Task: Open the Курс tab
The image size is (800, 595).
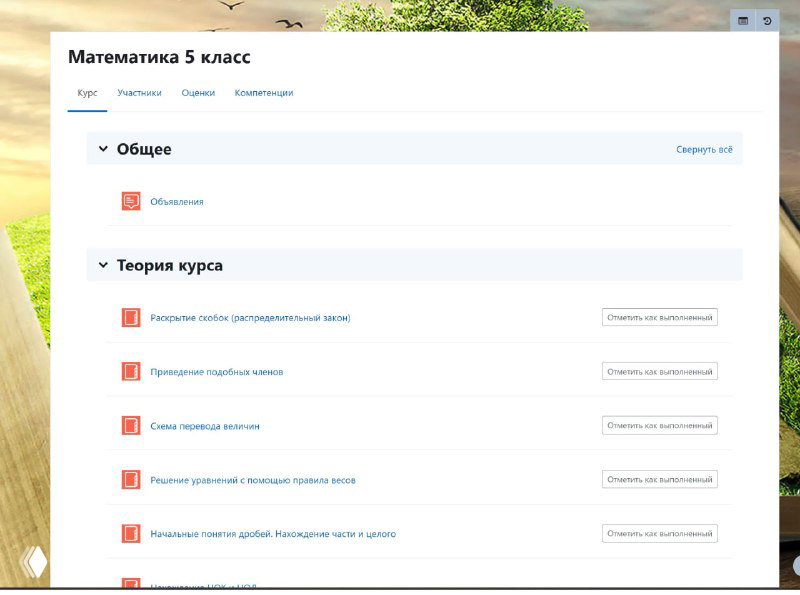Action: (87, 93)
